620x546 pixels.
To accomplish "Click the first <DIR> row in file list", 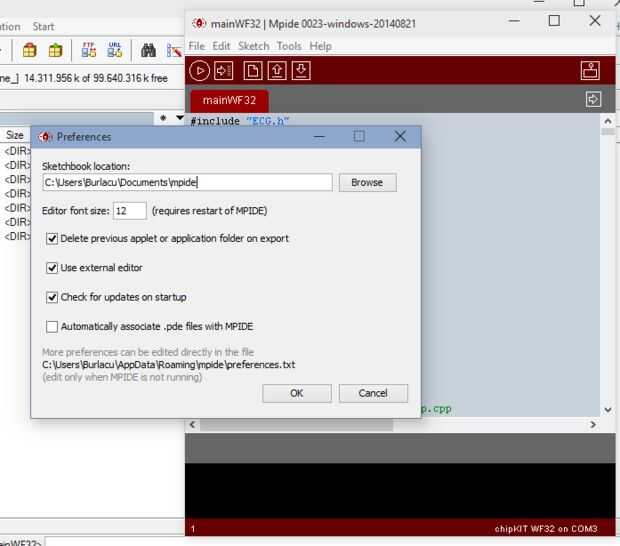I will click(16, 151).
